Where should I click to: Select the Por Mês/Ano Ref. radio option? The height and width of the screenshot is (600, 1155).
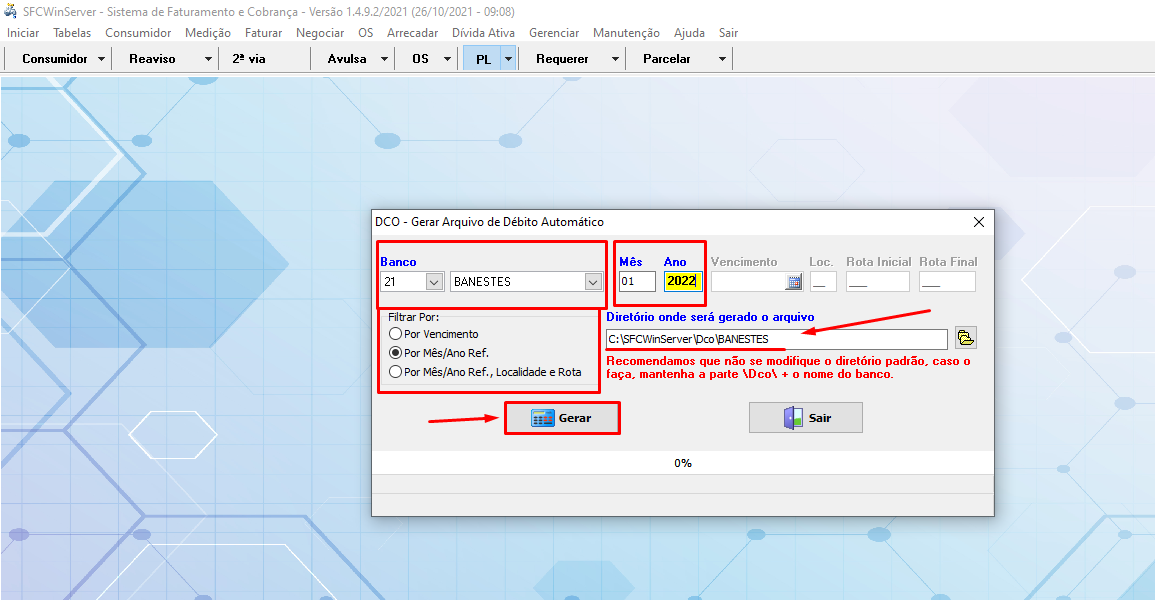pos(396,353)
